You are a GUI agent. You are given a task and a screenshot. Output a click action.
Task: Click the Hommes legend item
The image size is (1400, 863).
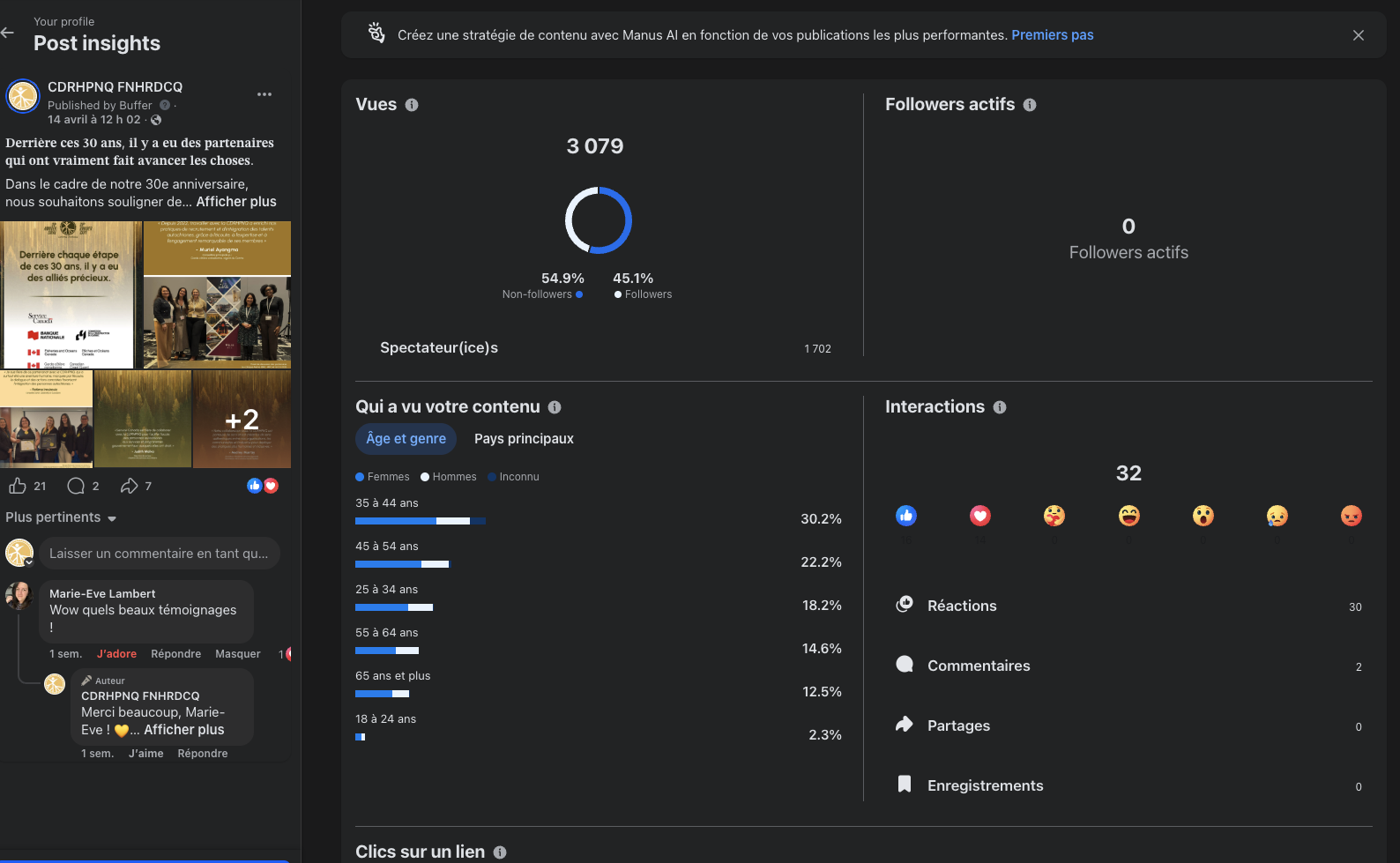point(449,477)
